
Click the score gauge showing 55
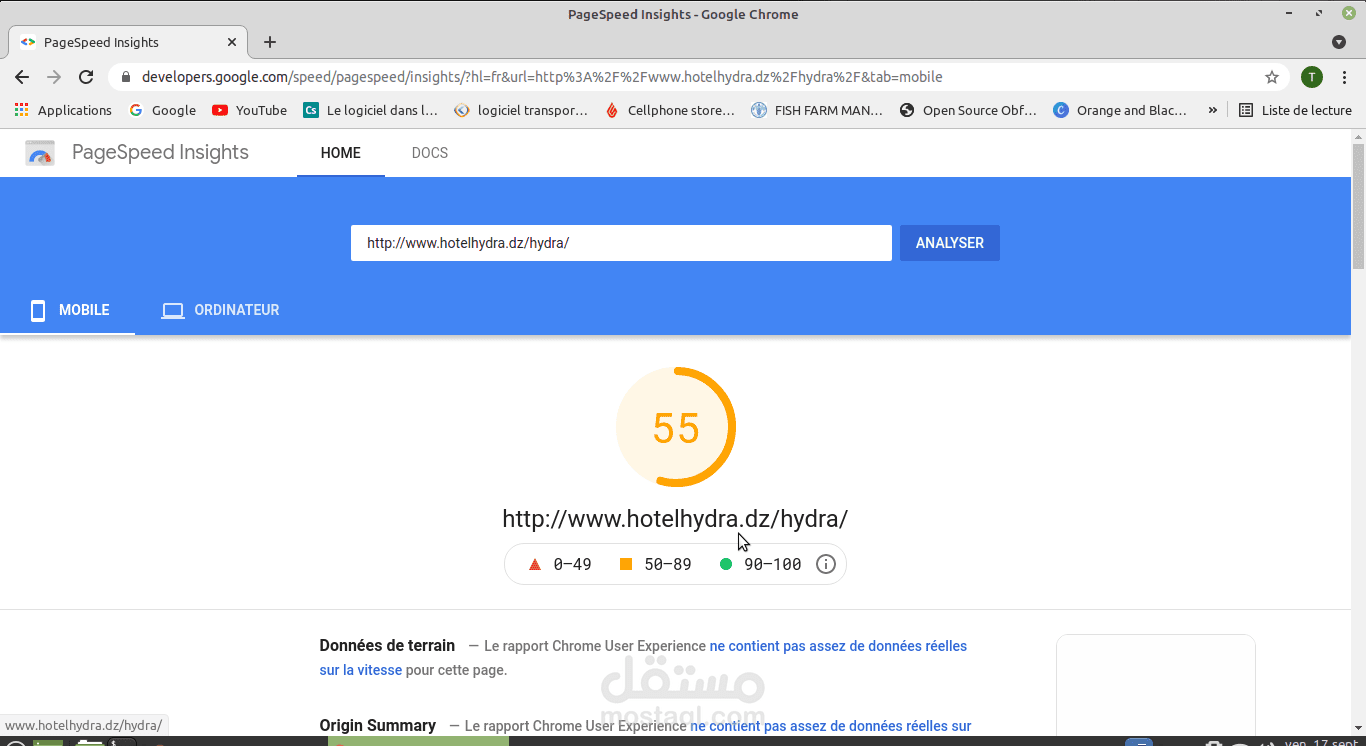click(x=676, y=427)
